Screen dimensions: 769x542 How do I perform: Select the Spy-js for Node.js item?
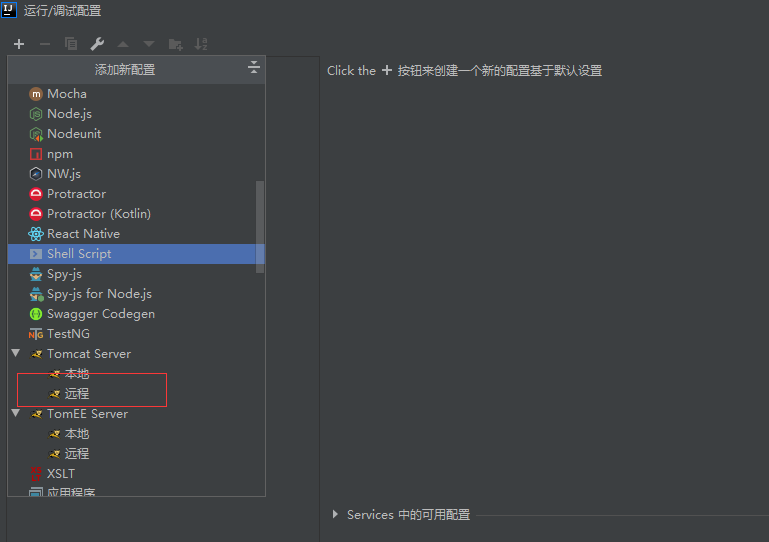click(99, 294)
